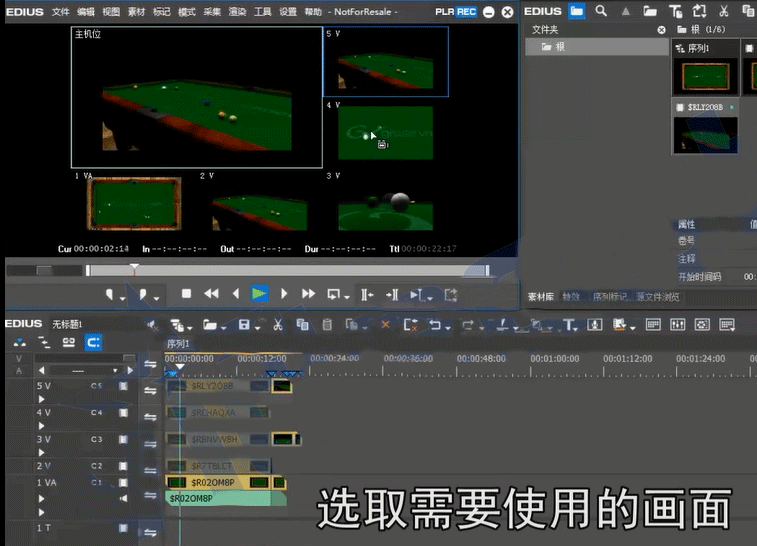This screenshot has height=546, width=757.
Task: Select the 根 folder in bin
Action: click(597, 47)
